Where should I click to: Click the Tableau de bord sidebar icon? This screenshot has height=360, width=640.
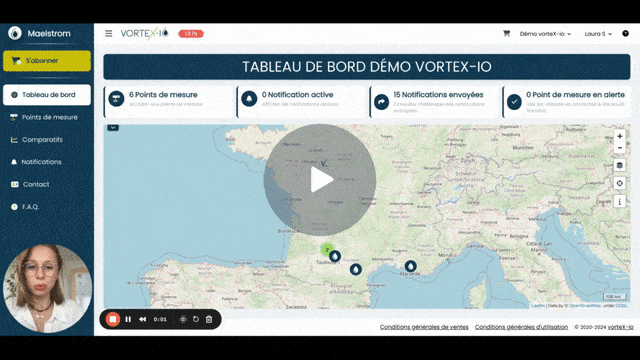pos(14,95)
